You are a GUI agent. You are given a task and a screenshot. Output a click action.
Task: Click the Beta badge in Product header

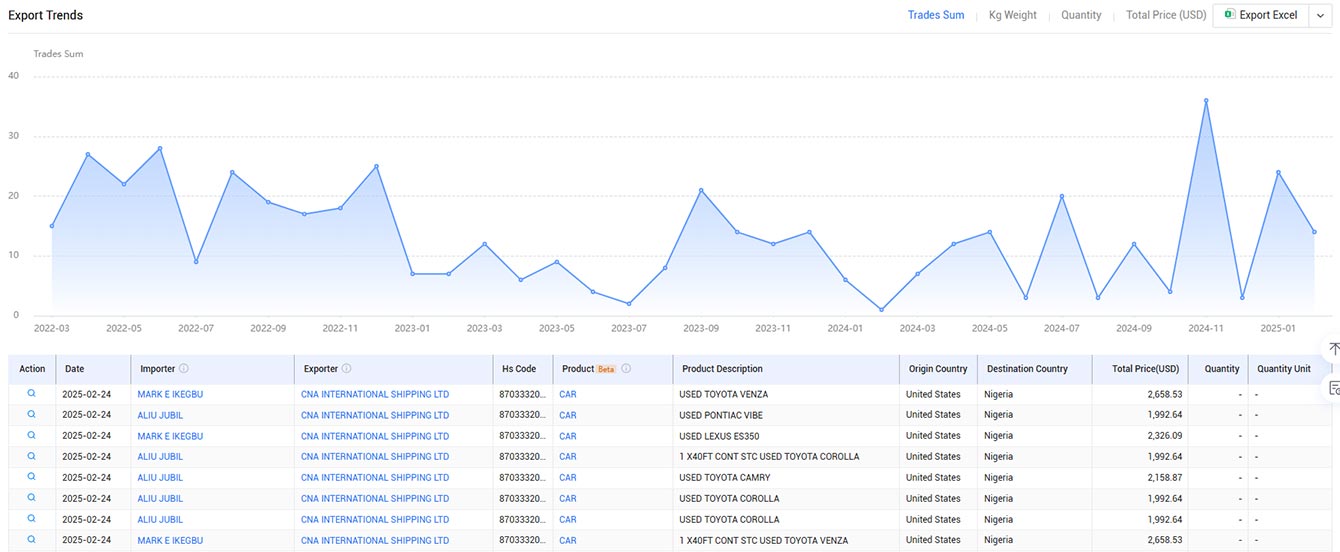click(606, 369)
